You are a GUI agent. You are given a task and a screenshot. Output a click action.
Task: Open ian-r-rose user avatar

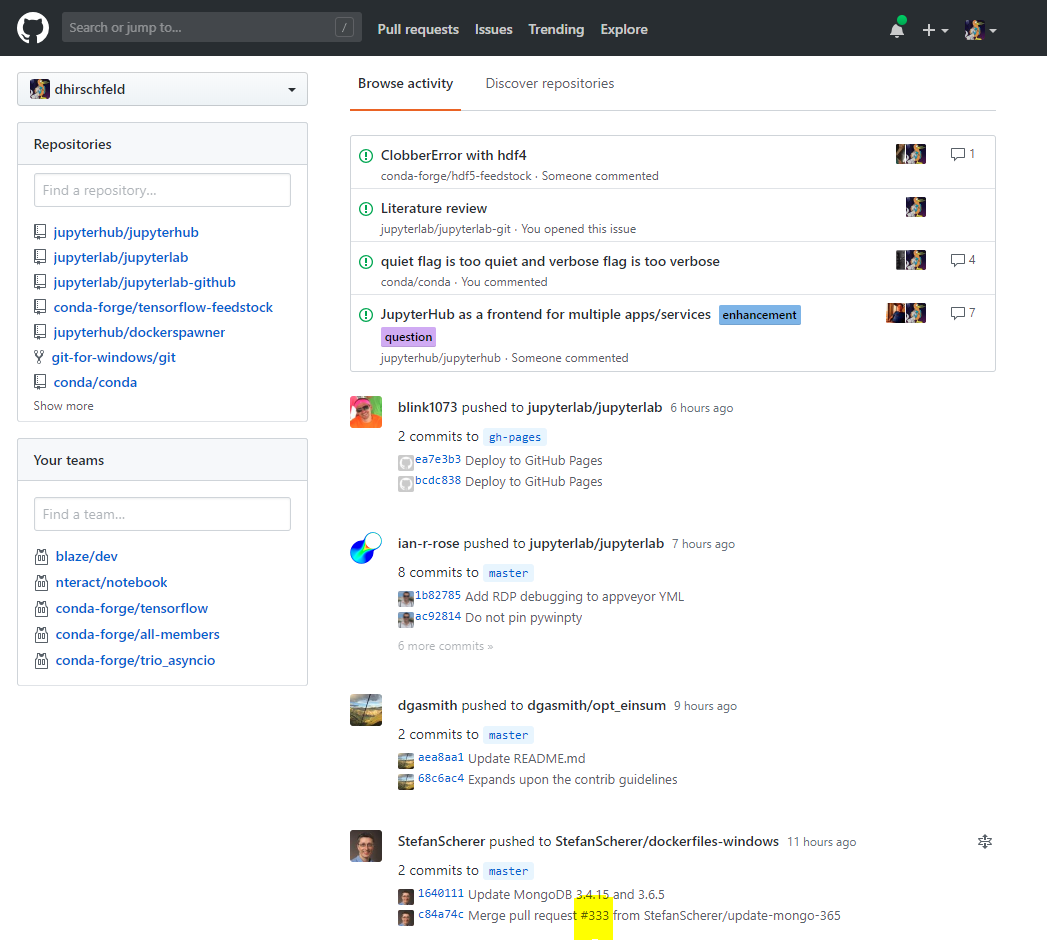366,548
